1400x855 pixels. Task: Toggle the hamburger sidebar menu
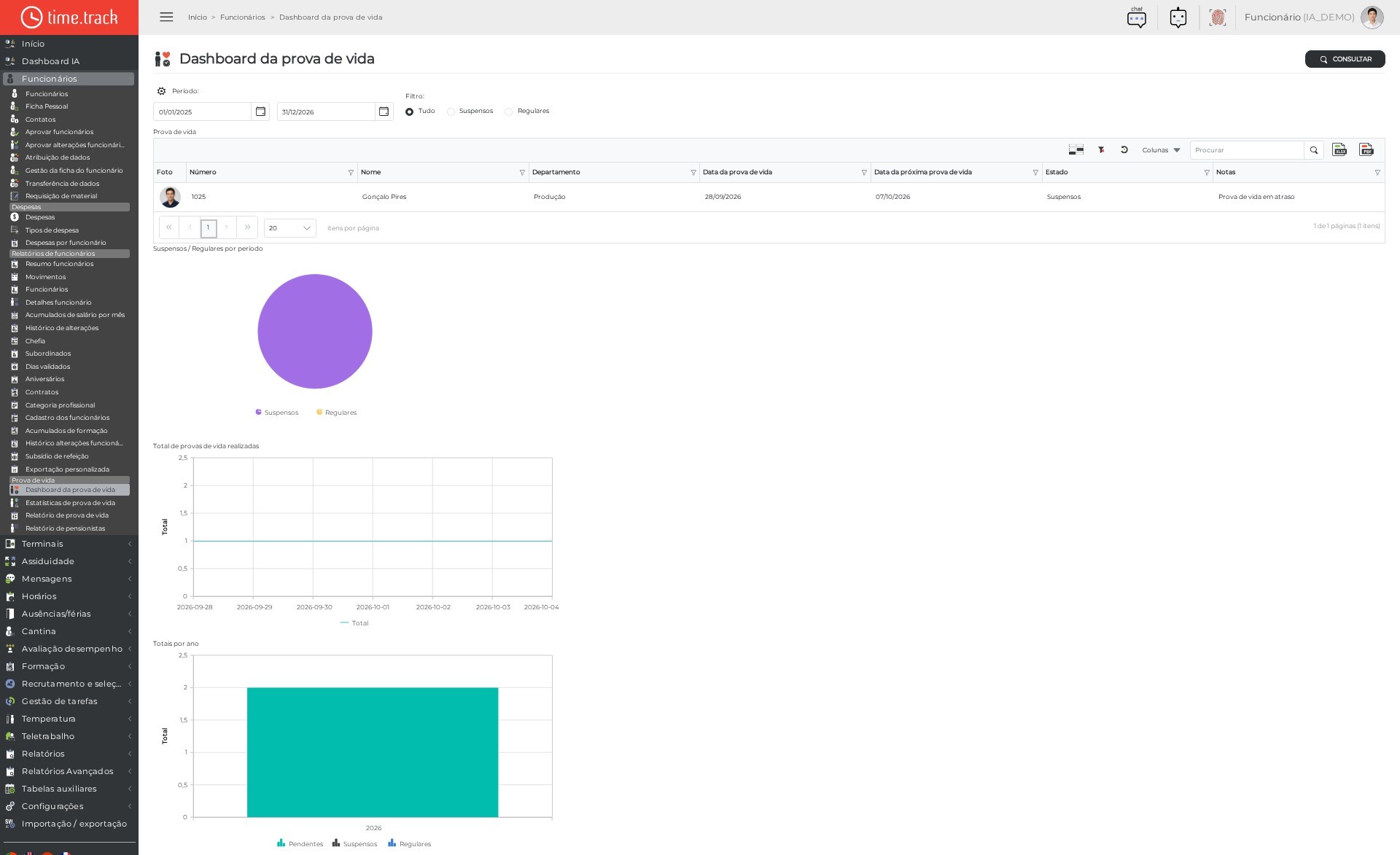166,17
